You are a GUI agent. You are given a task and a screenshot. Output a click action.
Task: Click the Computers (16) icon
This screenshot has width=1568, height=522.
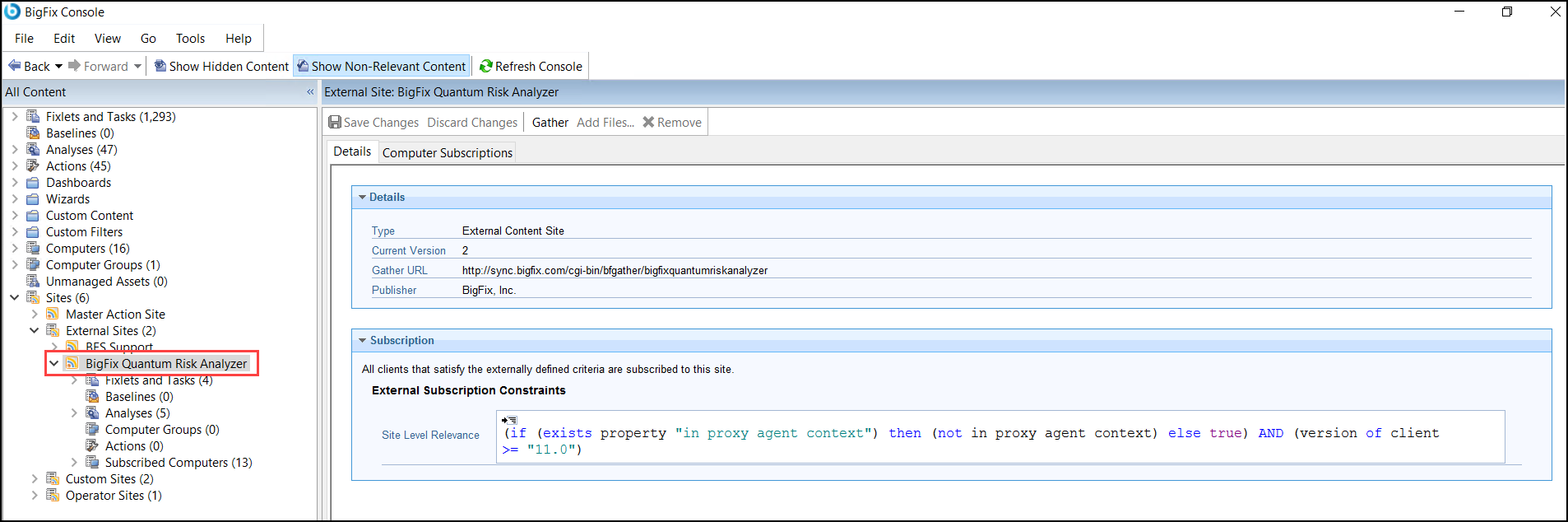33,248
